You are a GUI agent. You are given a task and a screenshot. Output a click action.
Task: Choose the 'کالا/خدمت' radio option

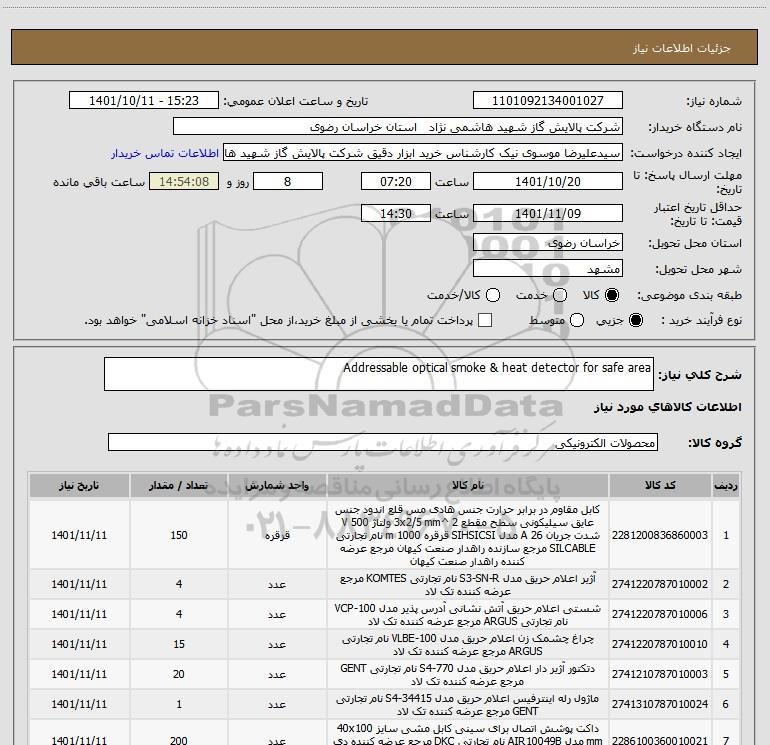pos(490,296)
